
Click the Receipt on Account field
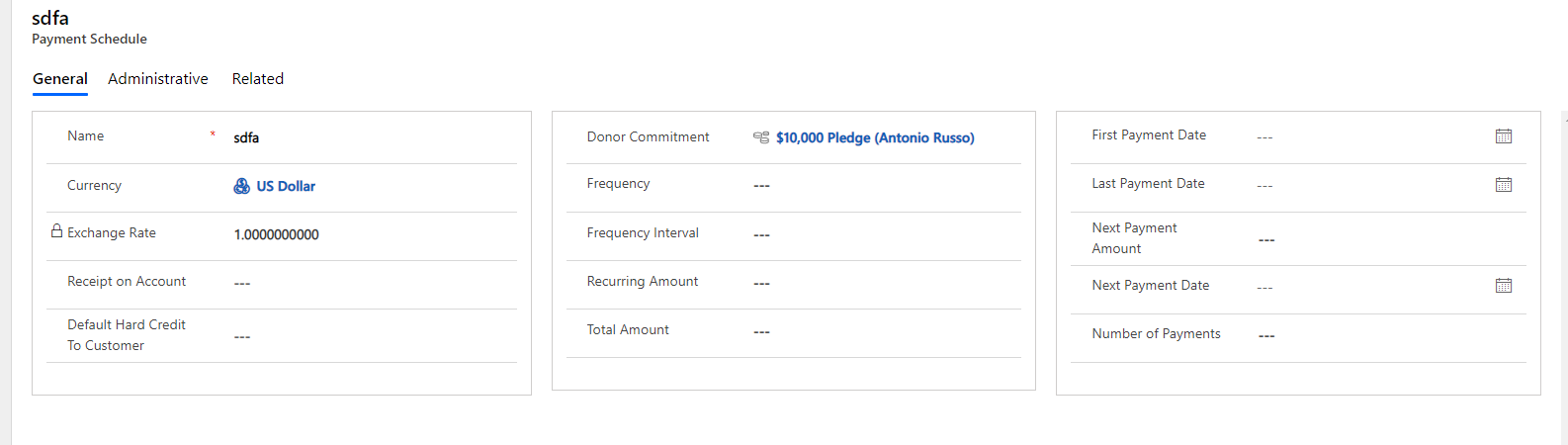click(374, 283)
